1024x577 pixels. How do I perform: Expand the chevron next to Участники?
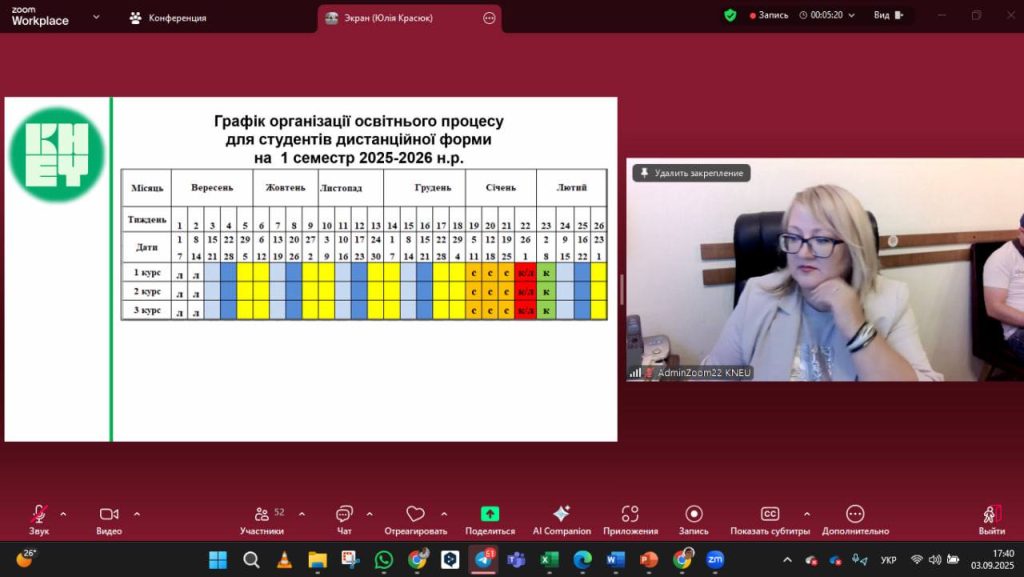pos(302,514)
